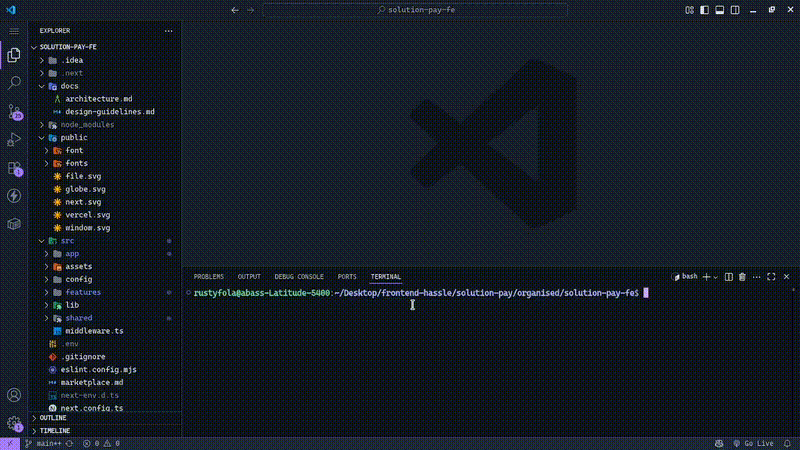Viewport: 800px width, 450px height.
Task: Open architecture.md file
Action: 105,99
